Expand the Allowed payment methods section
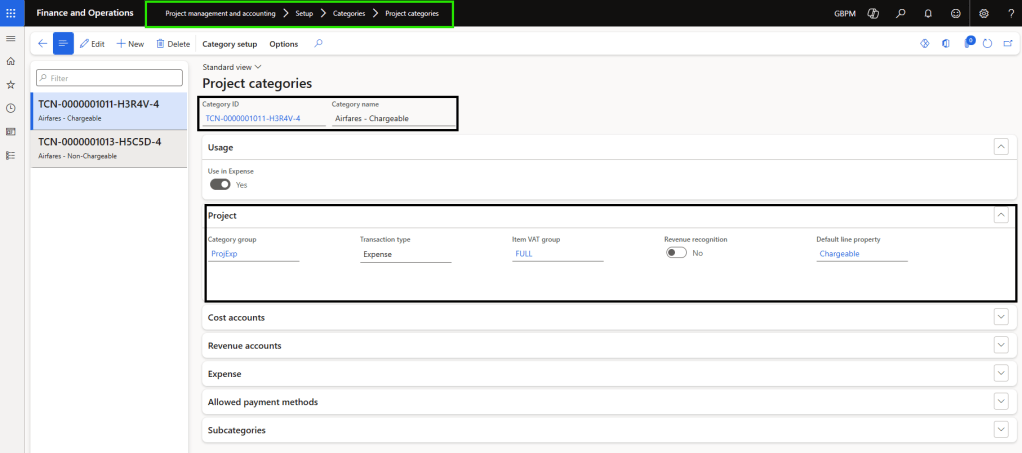 (x=1000, y=401)
